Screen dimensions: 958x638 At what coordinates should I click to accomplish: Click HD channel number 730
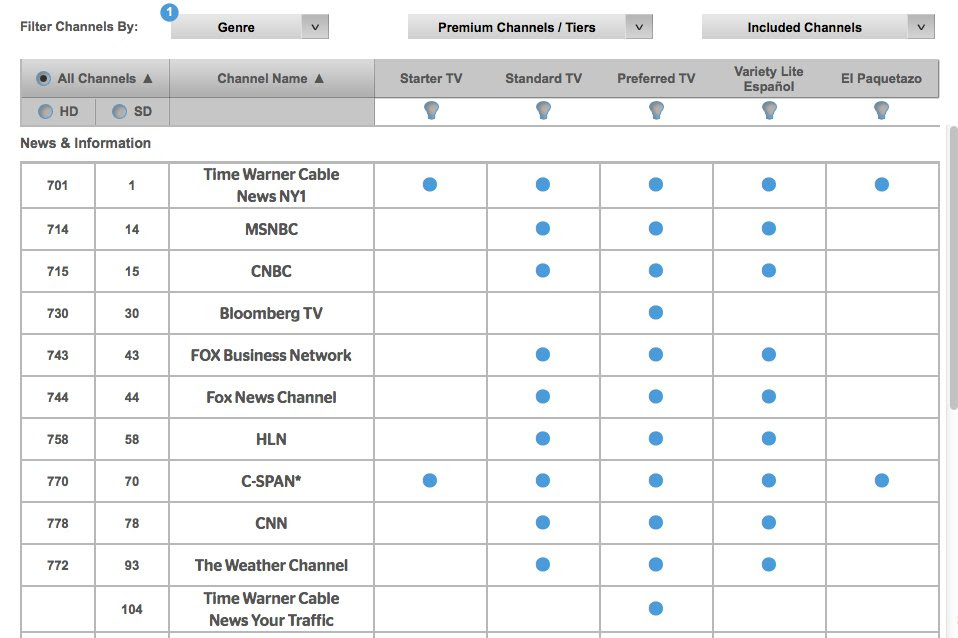tap(57, 314)
